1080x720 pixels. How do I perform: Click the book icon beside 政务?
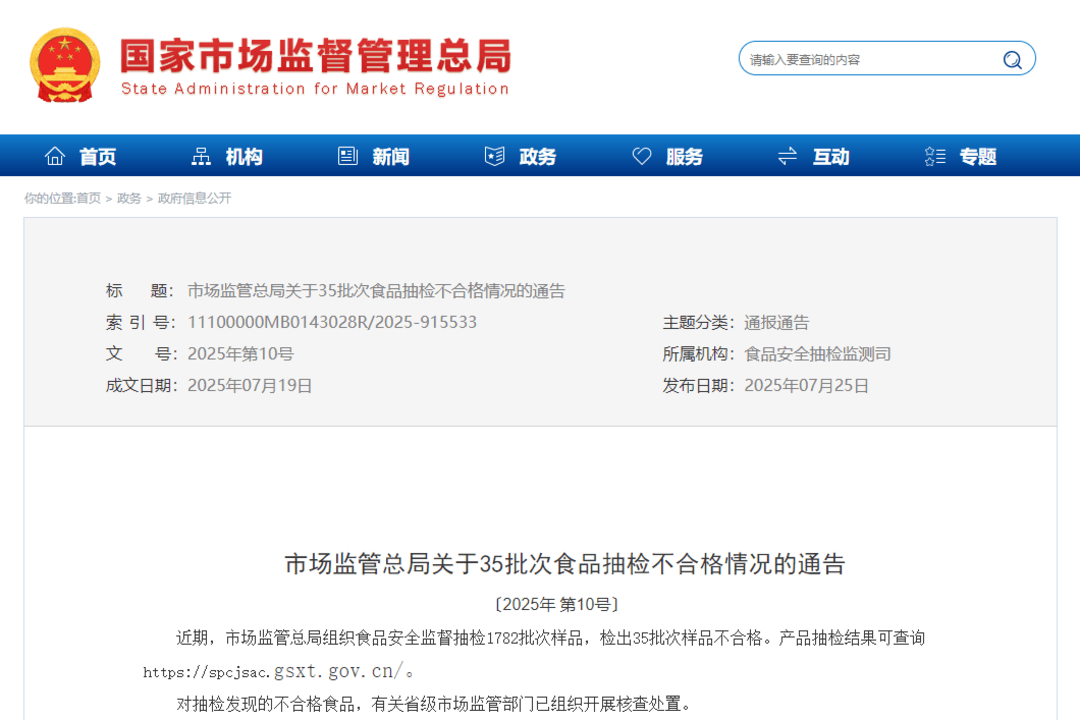point(494,156)
